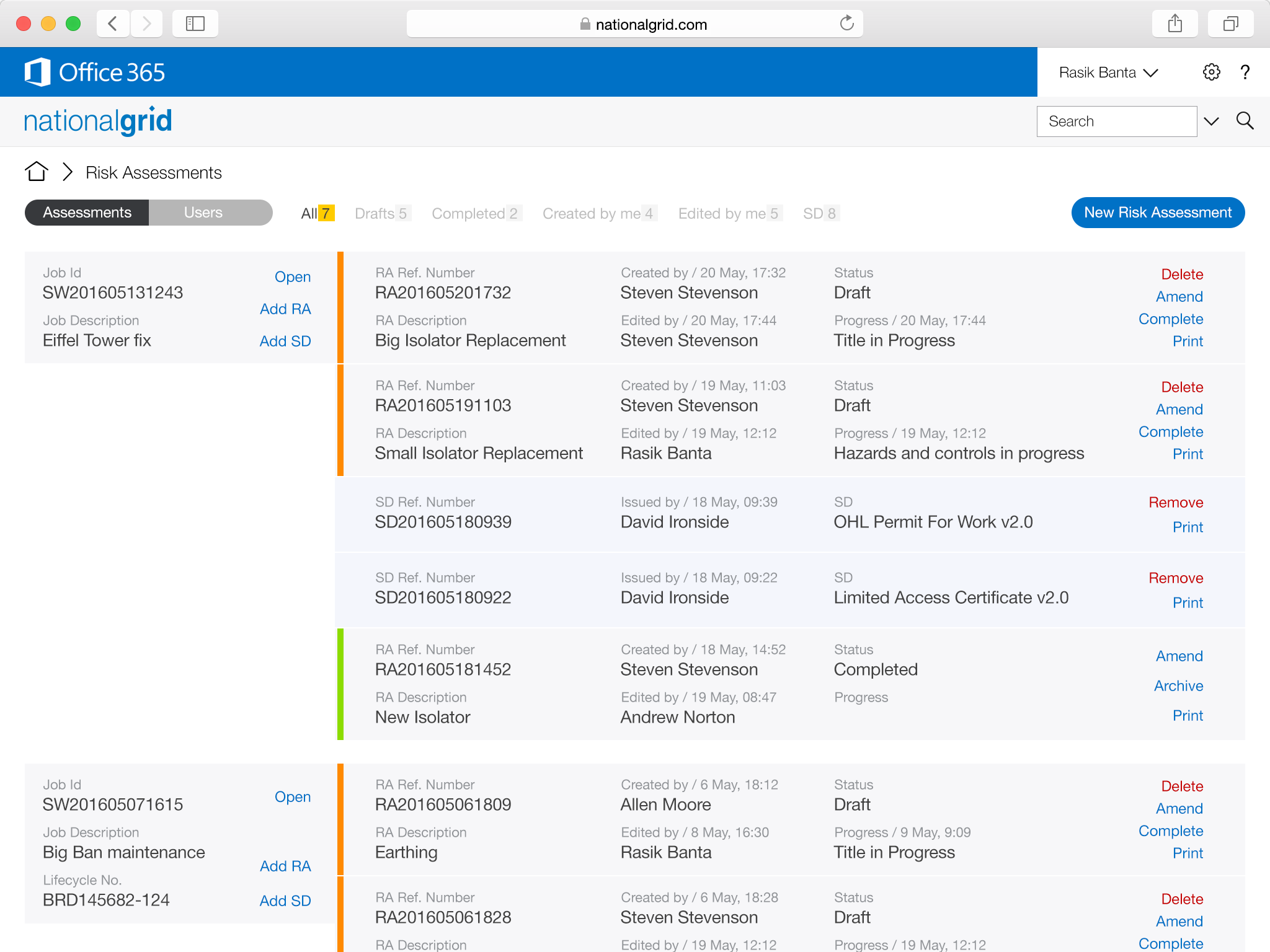Click Safari share icon

tap(1175, 24)
